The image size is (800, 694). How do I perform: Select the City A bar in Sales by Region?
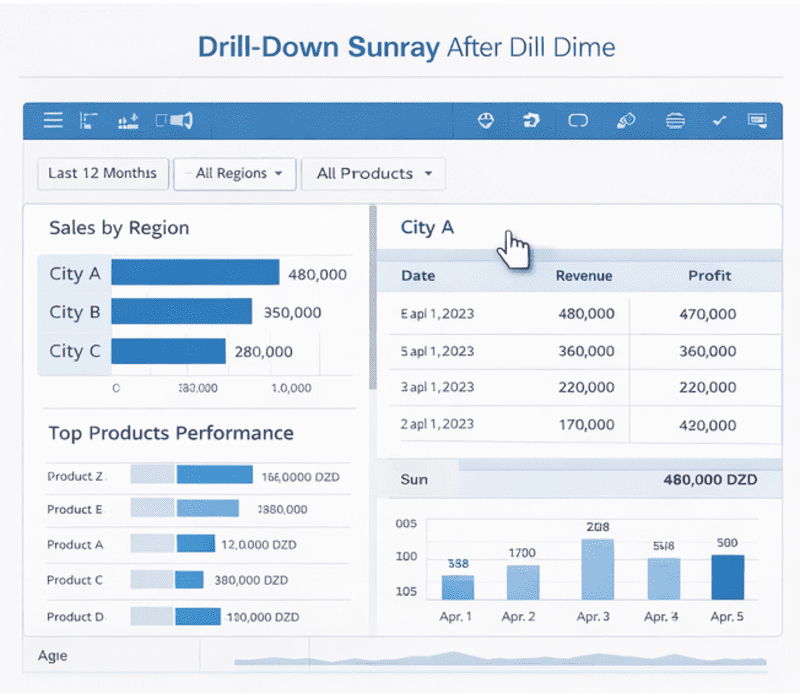(x=195, y=273)
